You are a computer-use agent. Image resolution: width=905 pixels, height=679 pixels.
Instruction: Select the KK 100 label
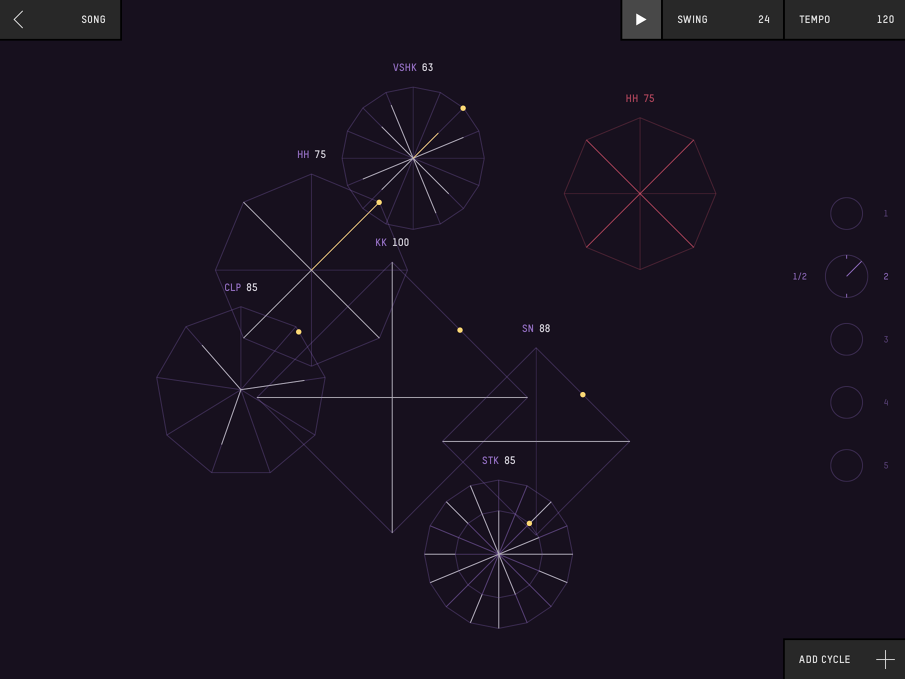point(392,242)
